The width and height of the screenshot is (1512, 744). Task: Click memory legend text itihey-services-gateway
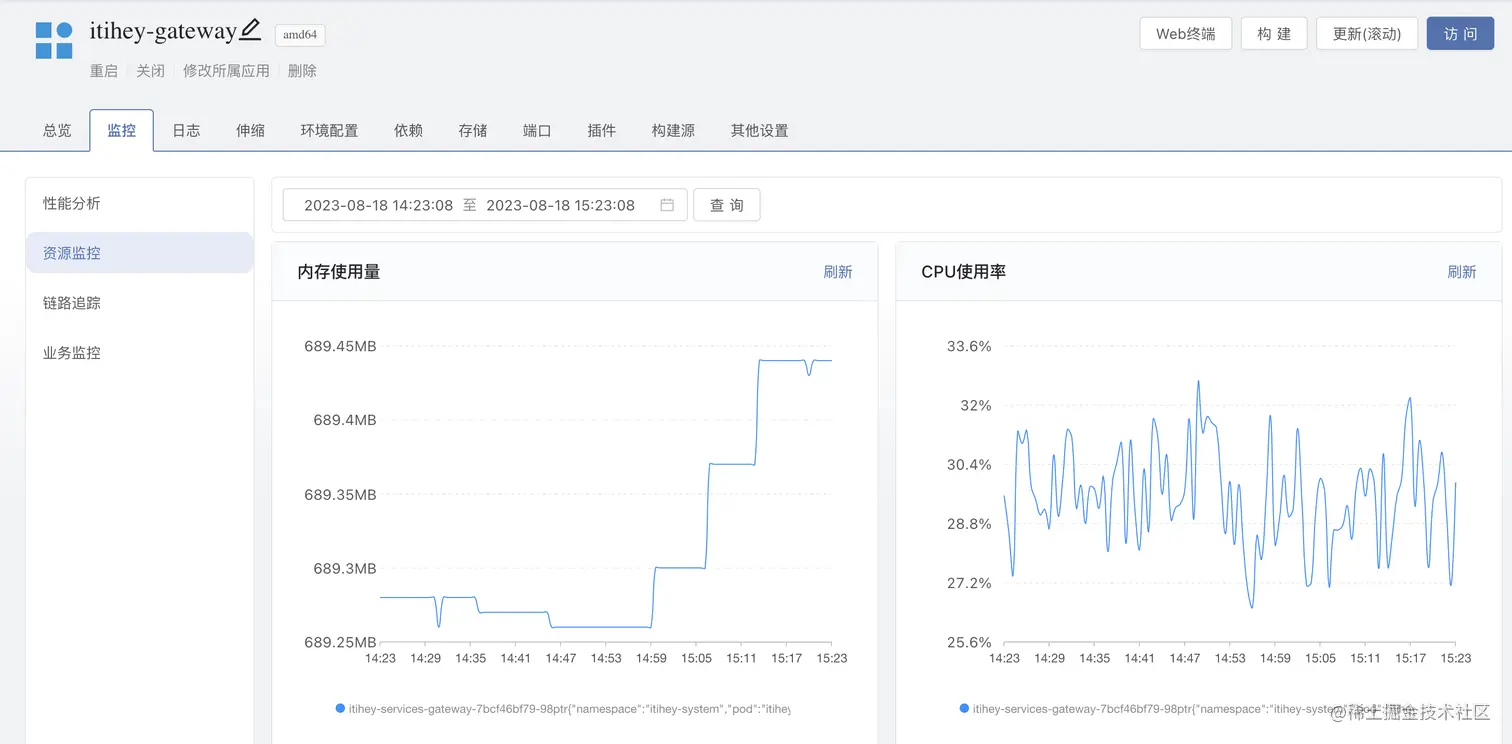[x=569, y=709]
